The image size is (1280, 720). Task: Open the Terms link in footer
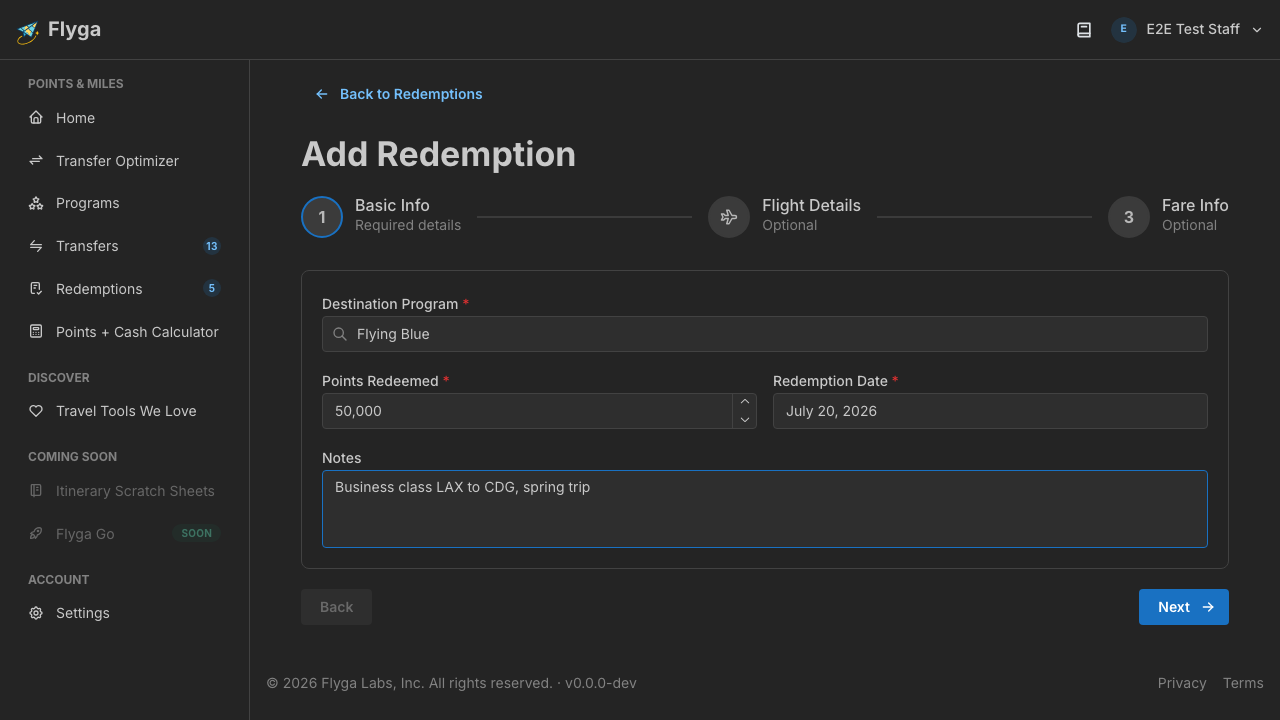tap(1243, 683)
